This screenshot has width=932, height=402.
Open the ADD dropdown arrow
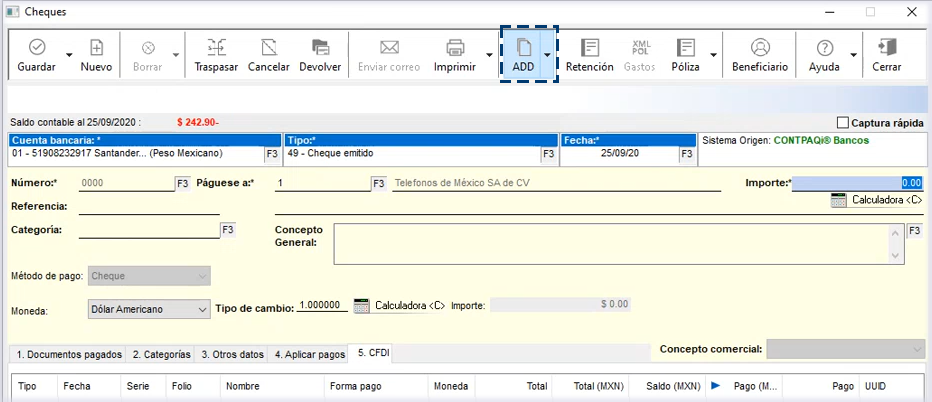tap(547, 56)
